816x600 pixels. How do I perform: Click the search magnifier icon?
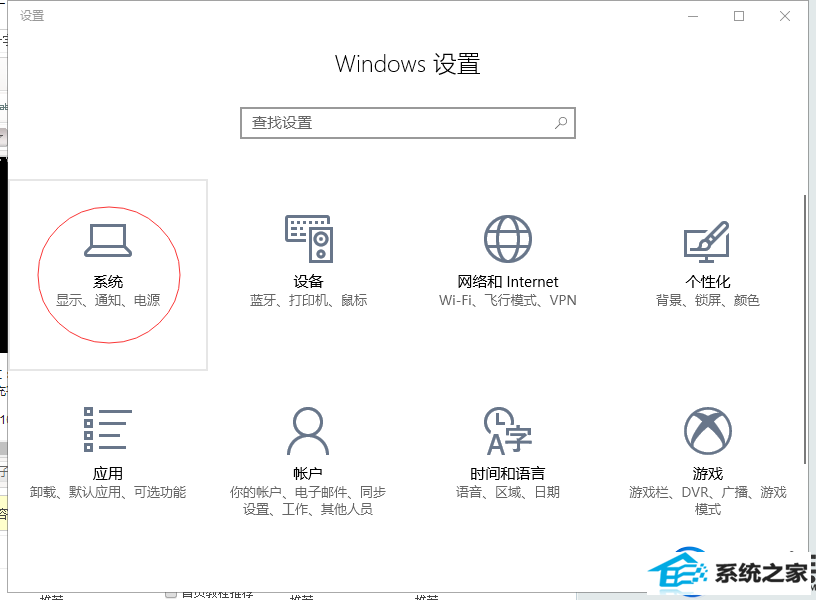[x=561, y=123]
